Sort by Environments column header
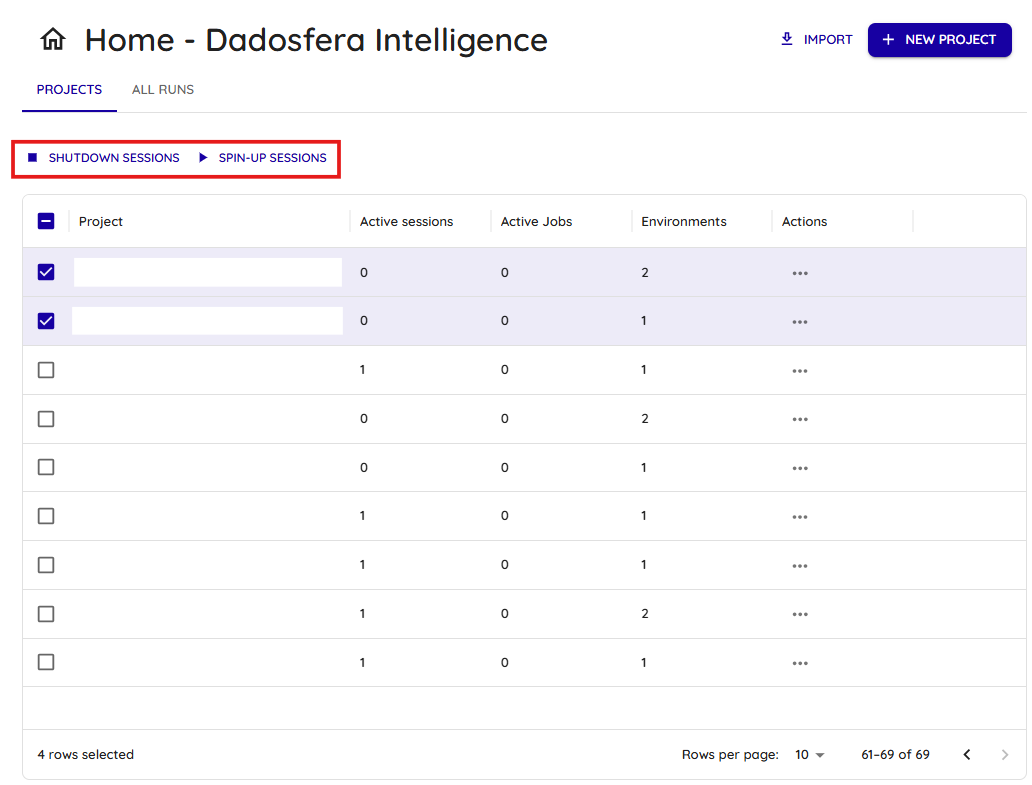This screenshot has width=1032, height=785. [684, 222]
